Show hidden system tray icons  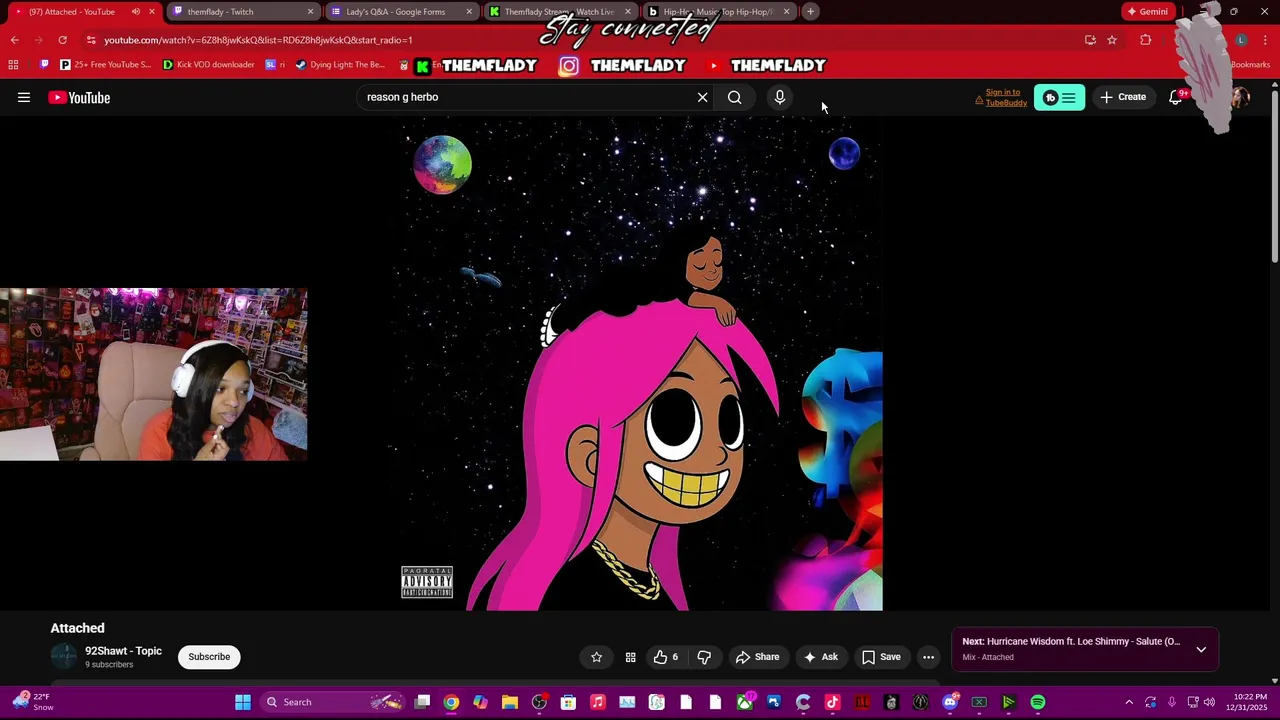click(1129, 702)
